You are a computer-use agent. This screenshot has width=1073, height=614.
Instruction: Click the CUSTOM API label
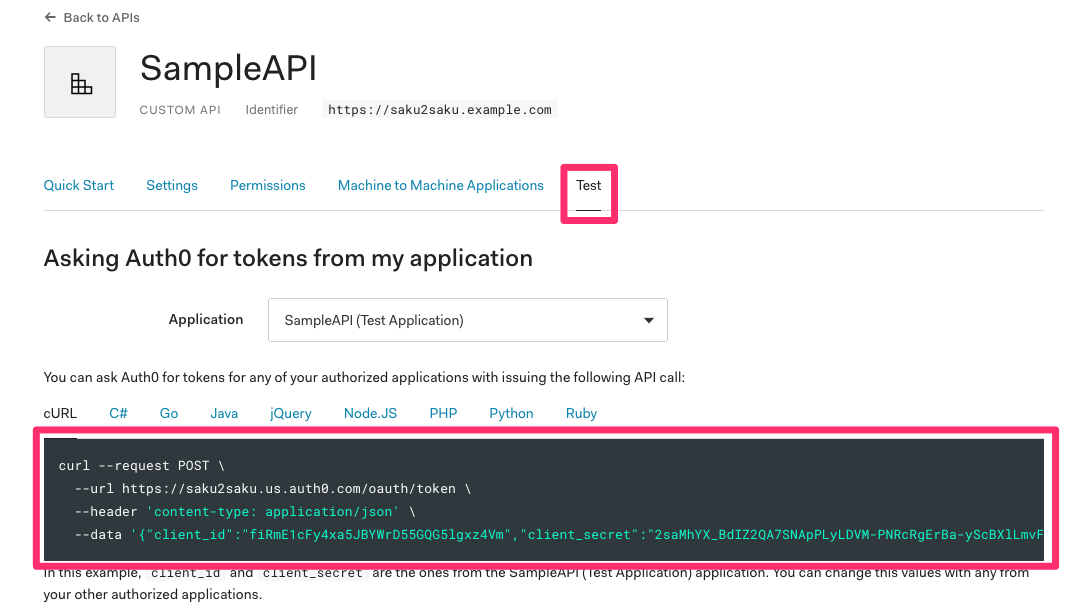coord(180,110)
